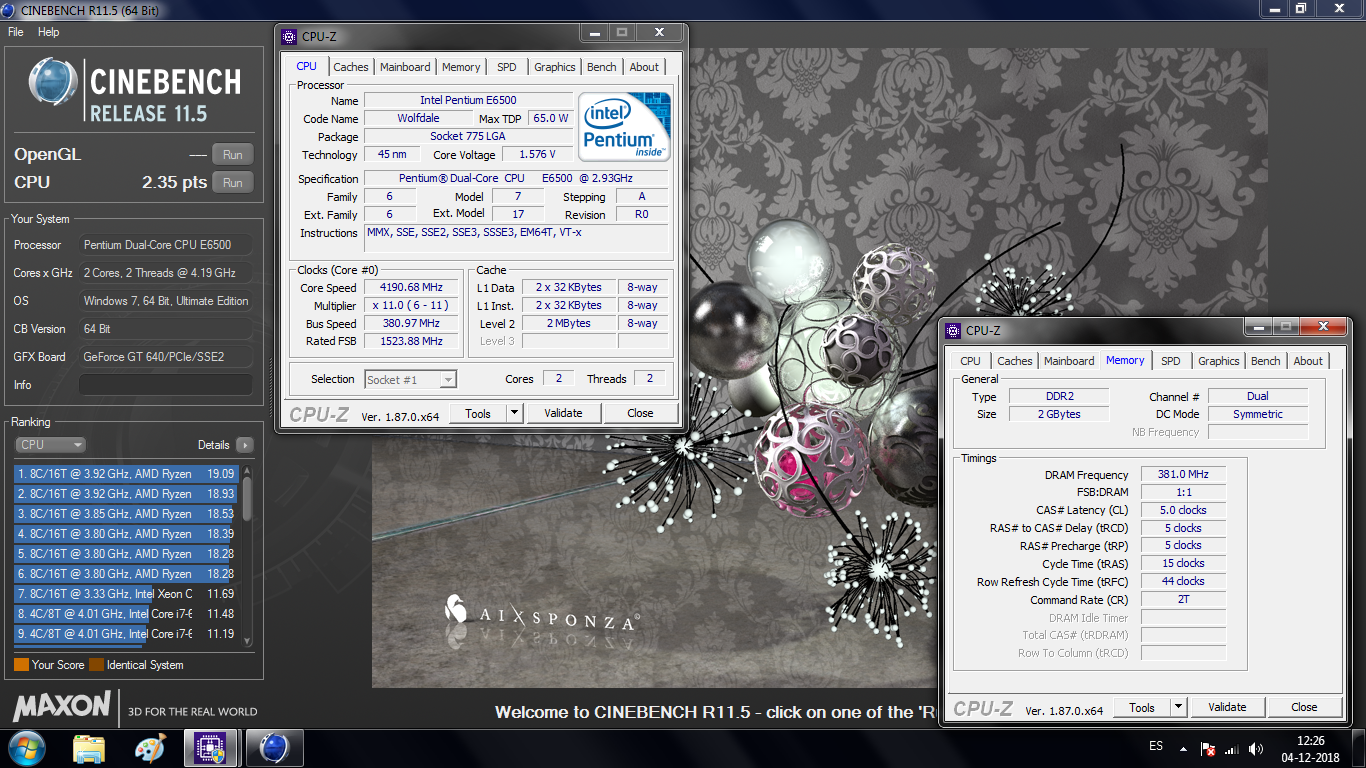This screenshot has width=1366, height=768.
Task: Open network signal tray icon
Action: click(x=1231, y=748)
